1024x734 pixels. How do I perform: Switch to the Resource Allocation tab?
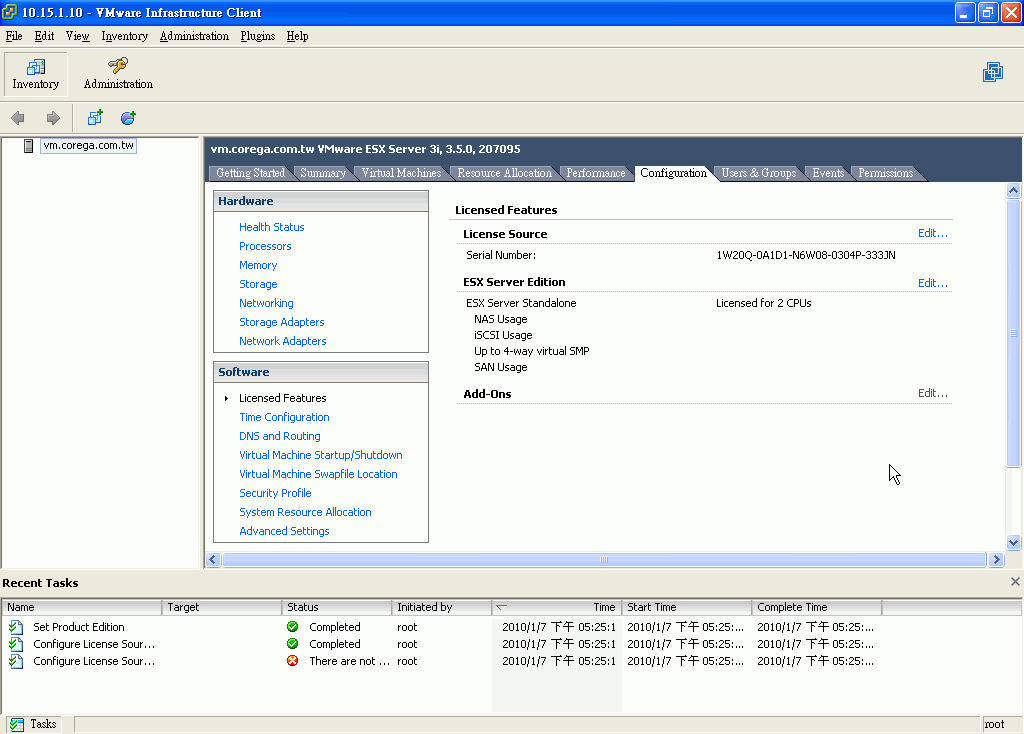(505, 173)
